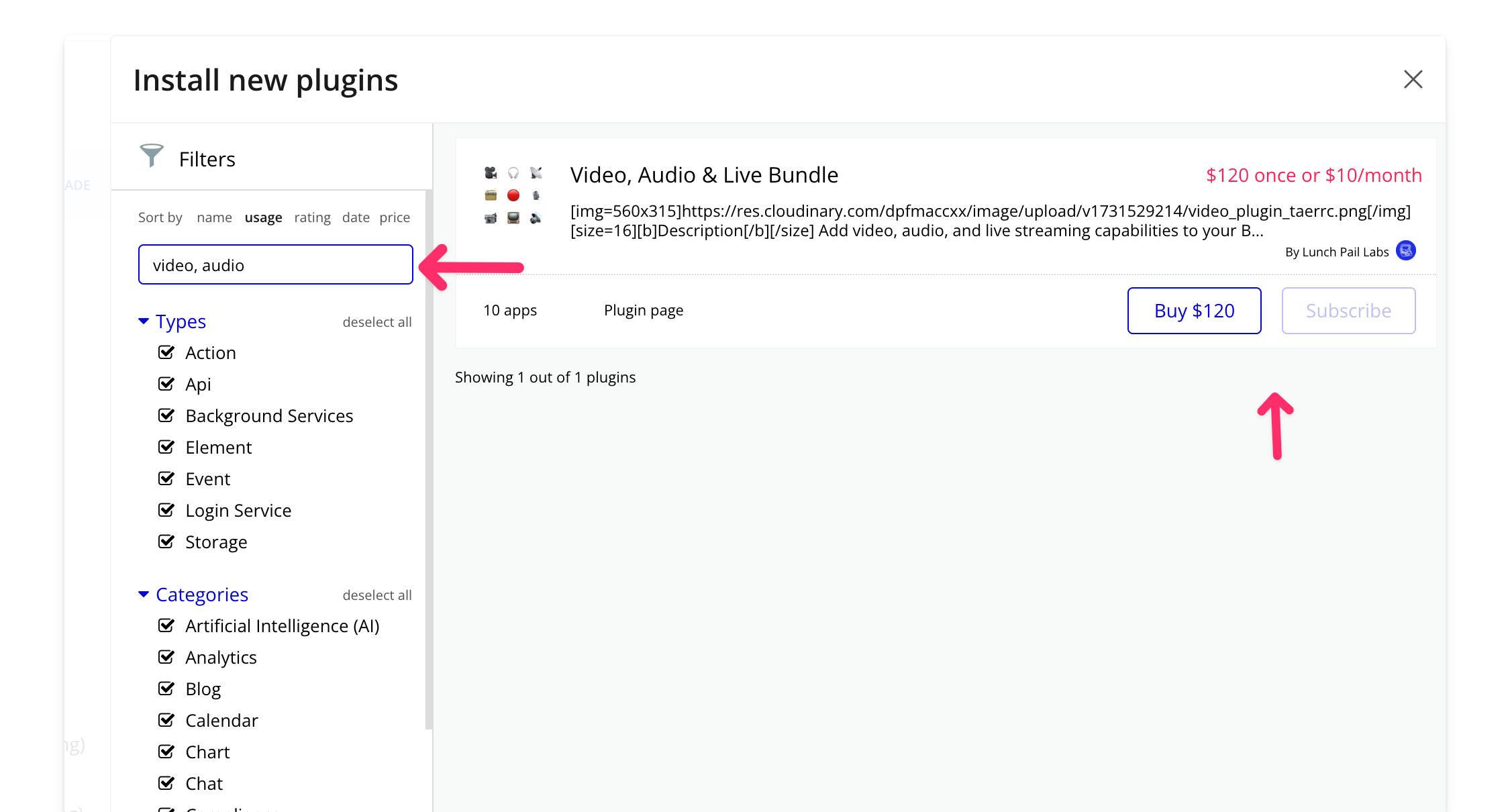Sort plugins by price
This screenshot has height=812, width=1510.
tap(395, 217)
